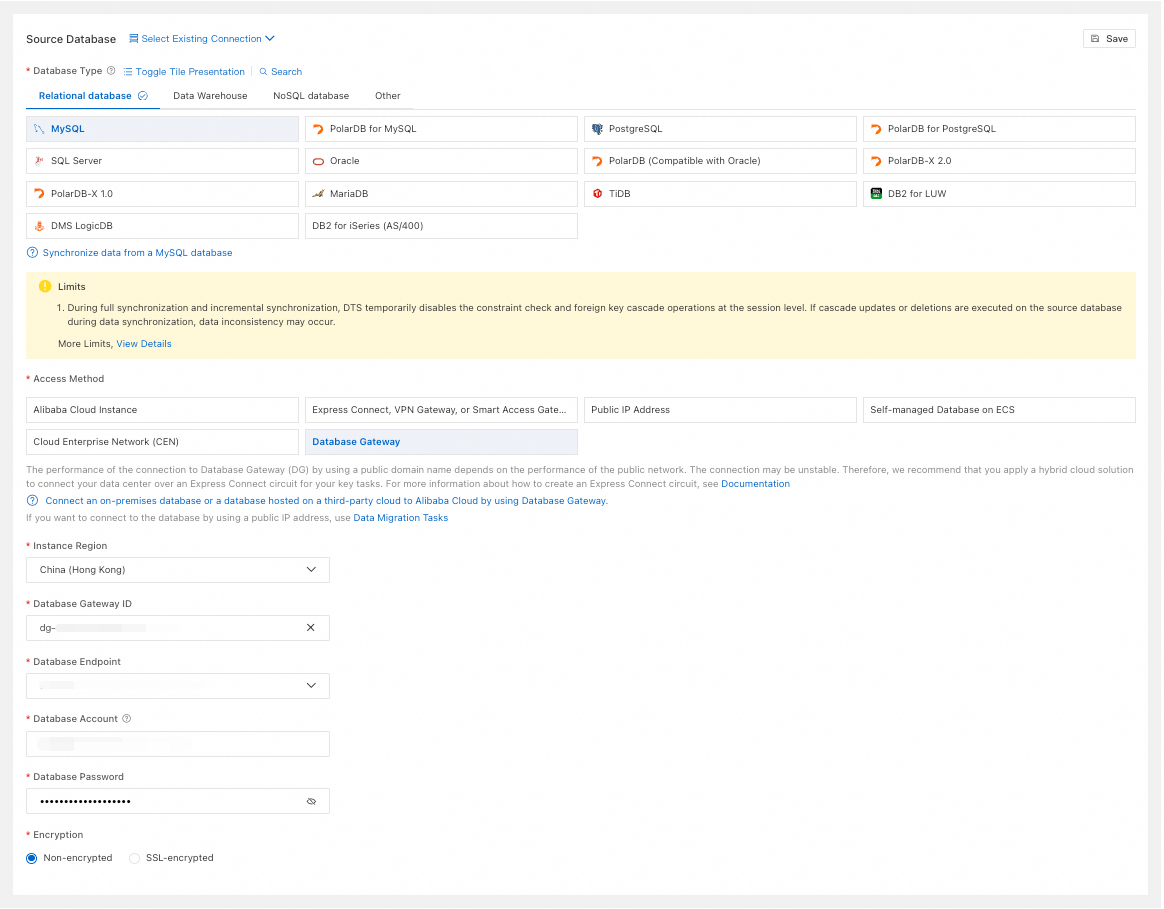The width and height of the screenshot is (1164, 909).
Task: Choose Alibaba Cloud Instance access method
Action: coord(163,410)
